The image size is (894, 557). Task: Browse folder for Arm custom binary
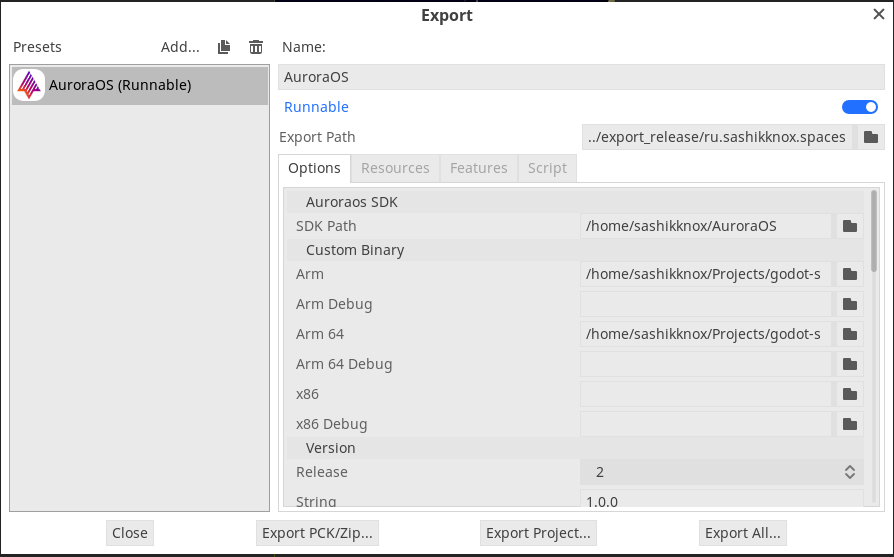[x=850, y=274]
